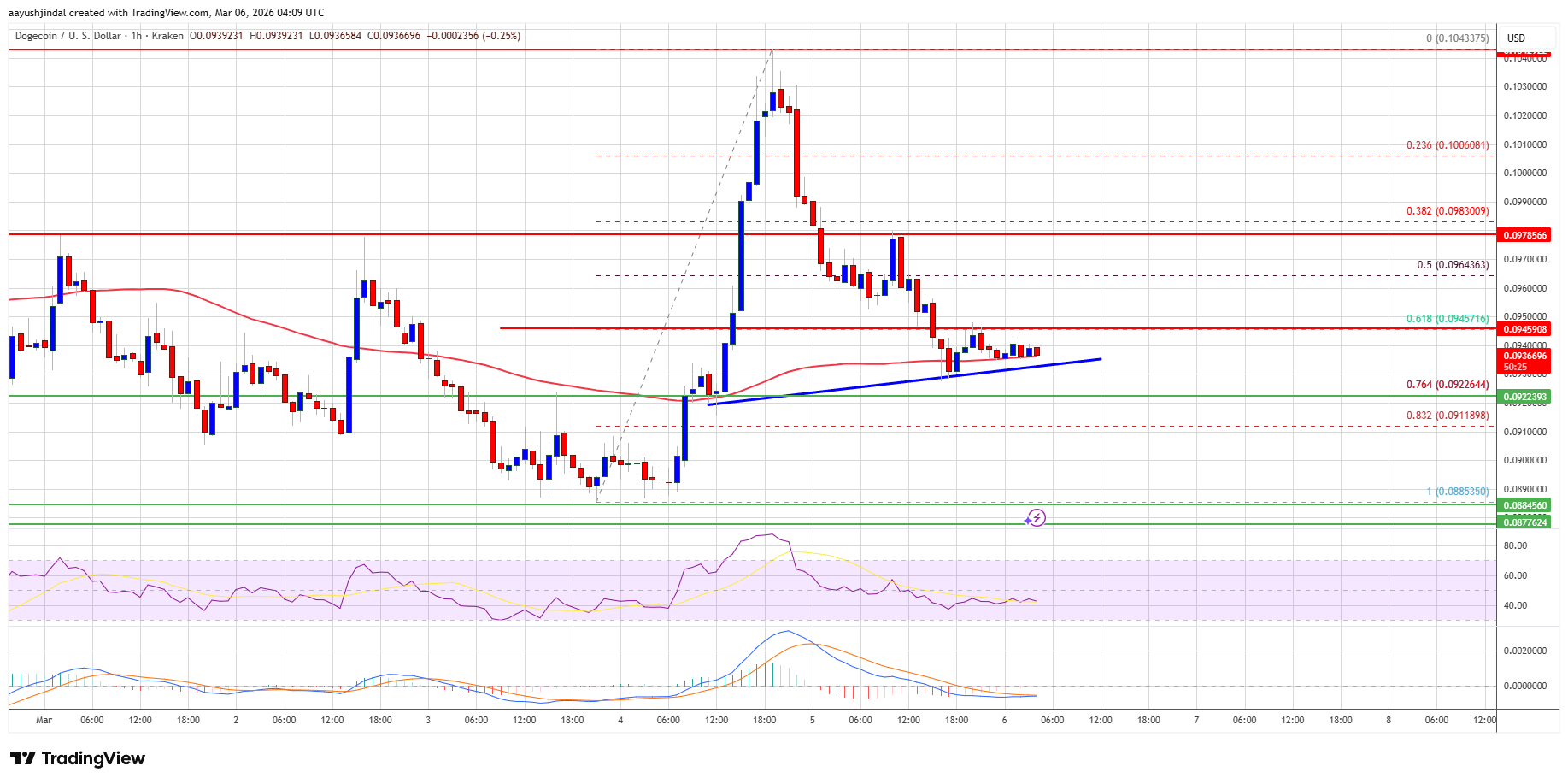This screenshot has width=1568, height=784.
Task: Click the 80.00 level on RSI scale
Action: coord(1515,545)
